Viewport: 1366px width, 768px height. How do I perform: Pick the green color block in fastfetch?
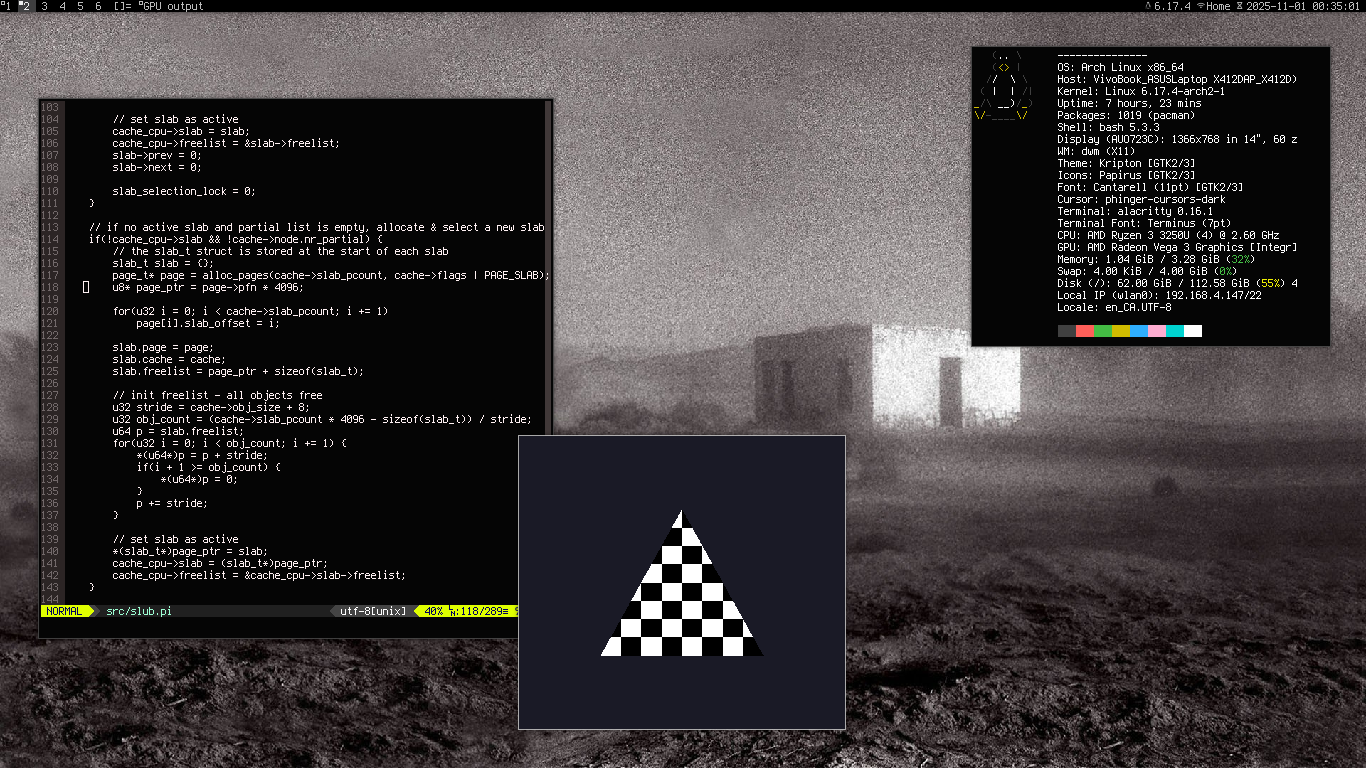tap(1103, 331)
